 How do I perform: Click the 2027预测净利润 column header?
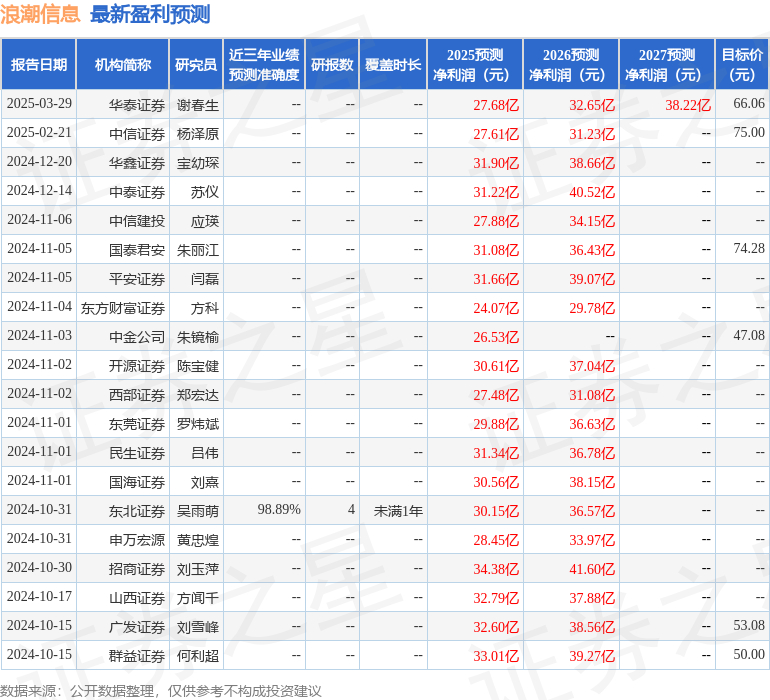(667, 65)
